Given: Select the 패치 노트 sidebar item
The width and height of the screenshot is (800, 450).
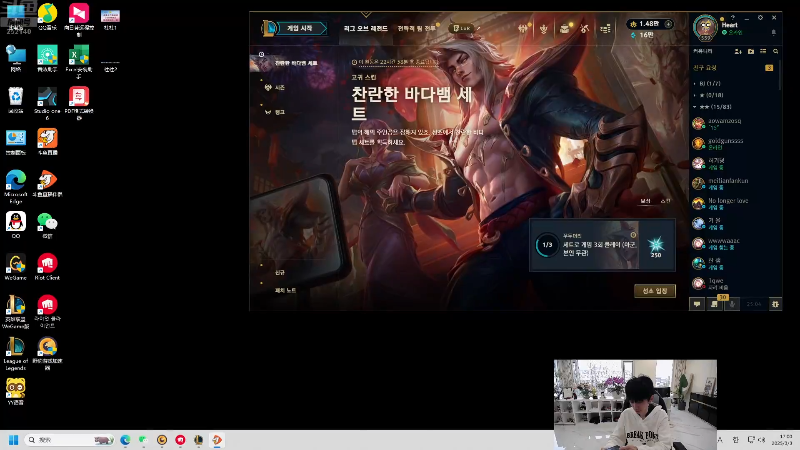Looking at the screenshot, I should 285,290.
